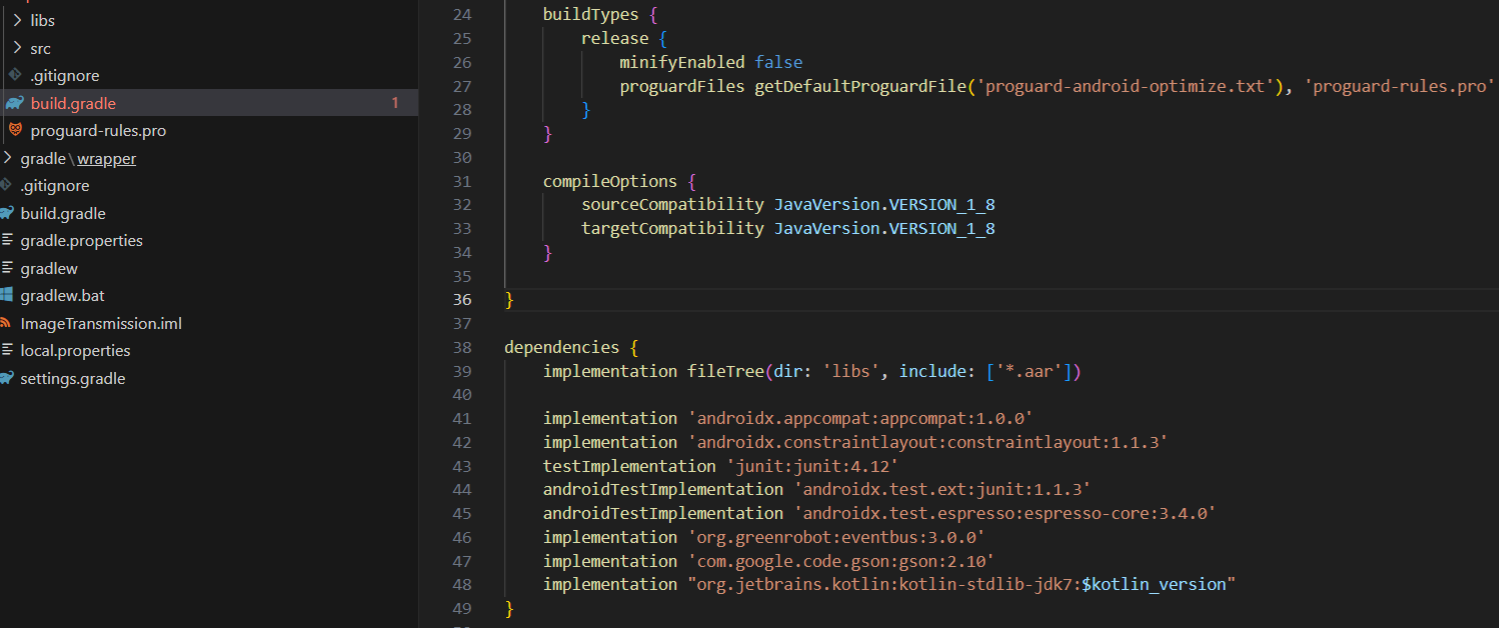Click fileTree on line 39
1499x628 pixels.
coord(726,371)
